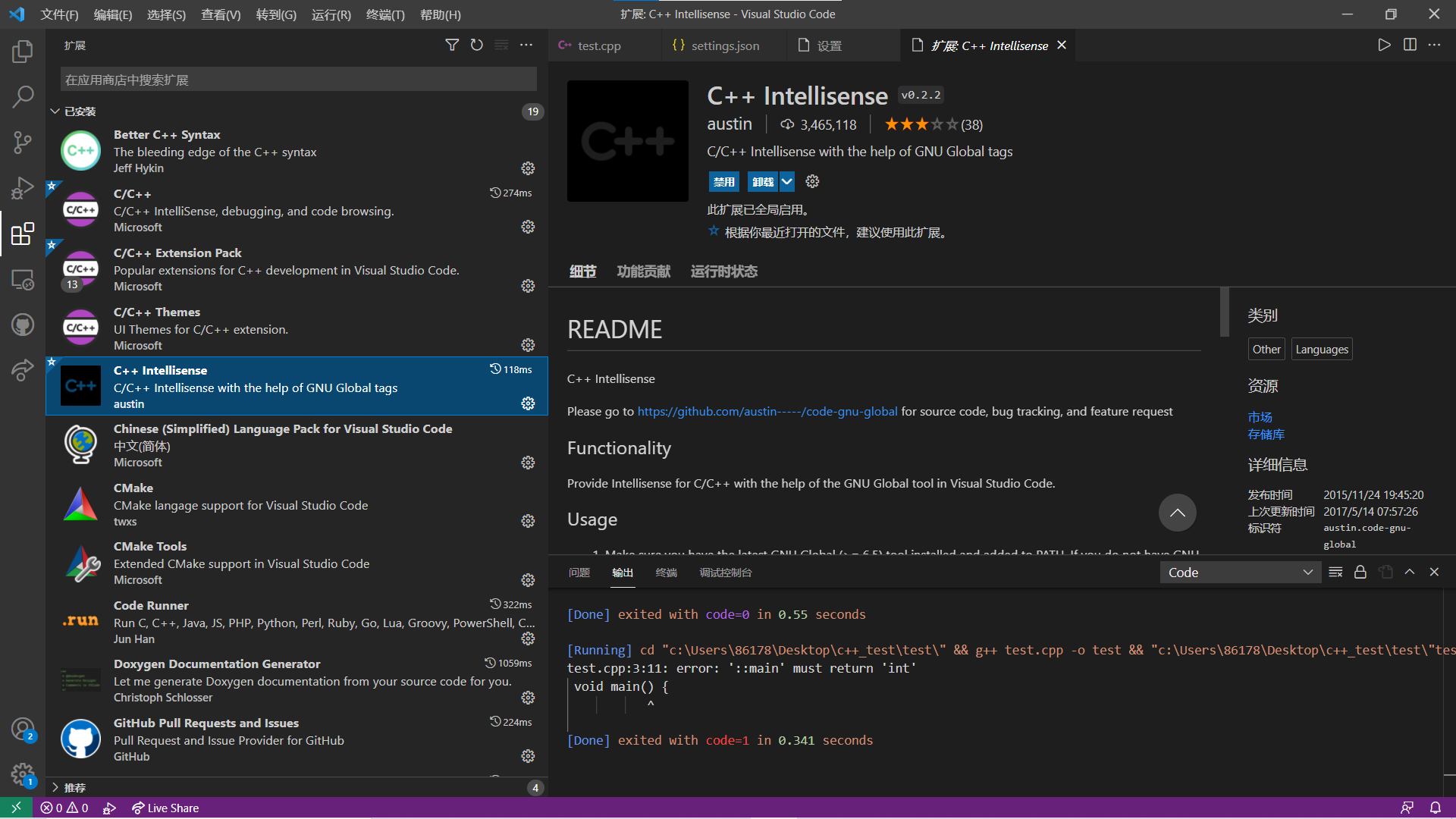
Task: Select the Other category tag
Action: click(1266, 349)
